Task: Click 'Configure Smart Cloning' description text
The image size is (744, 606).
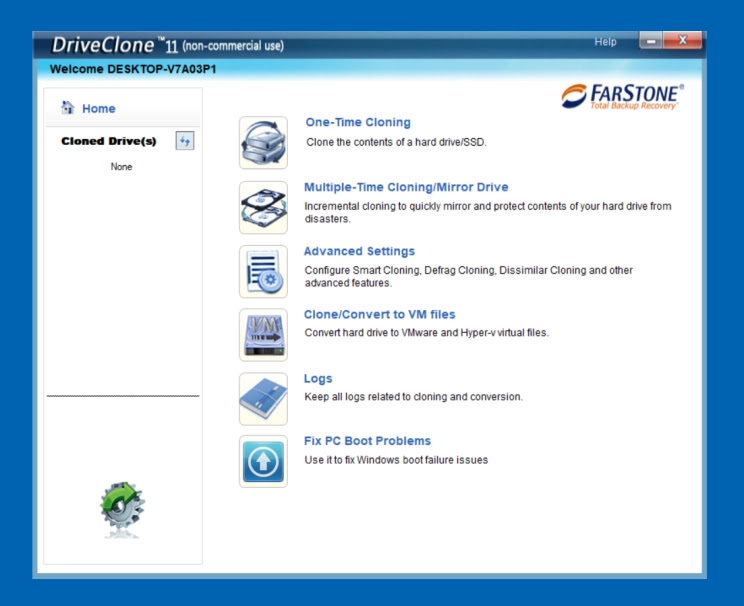Action: (468, 276)
